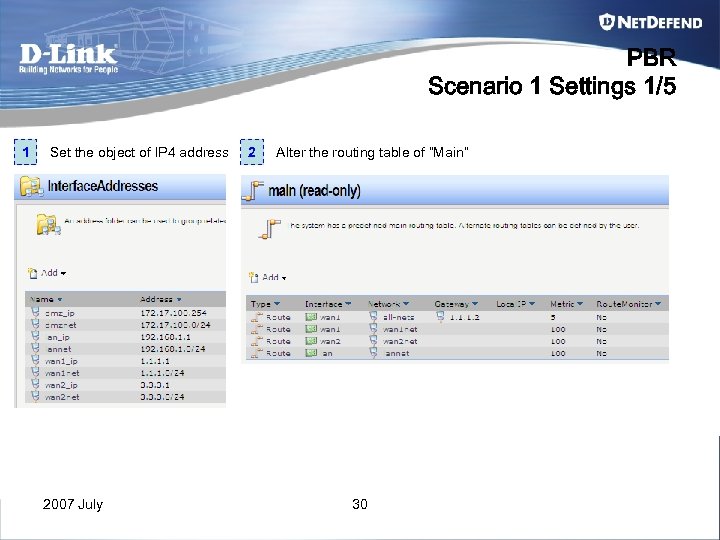Open the Add menu in InterfaceAddresses panel

47,273
